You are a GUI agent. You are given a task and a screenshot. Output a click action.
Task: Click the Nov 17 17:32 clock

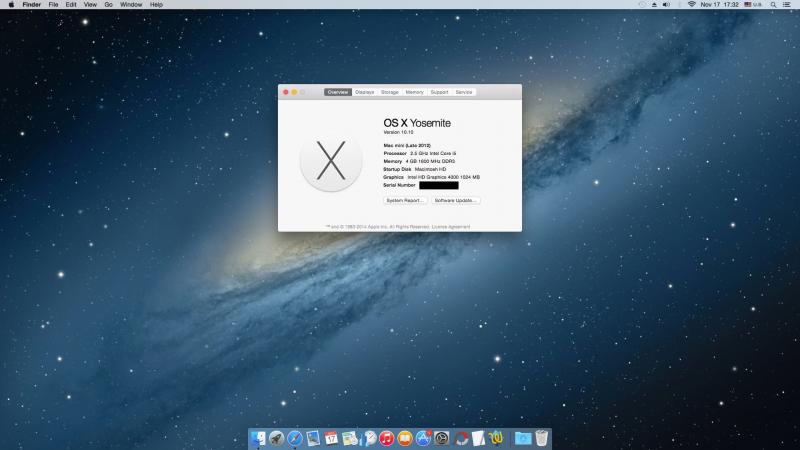(x=719, y=5)
